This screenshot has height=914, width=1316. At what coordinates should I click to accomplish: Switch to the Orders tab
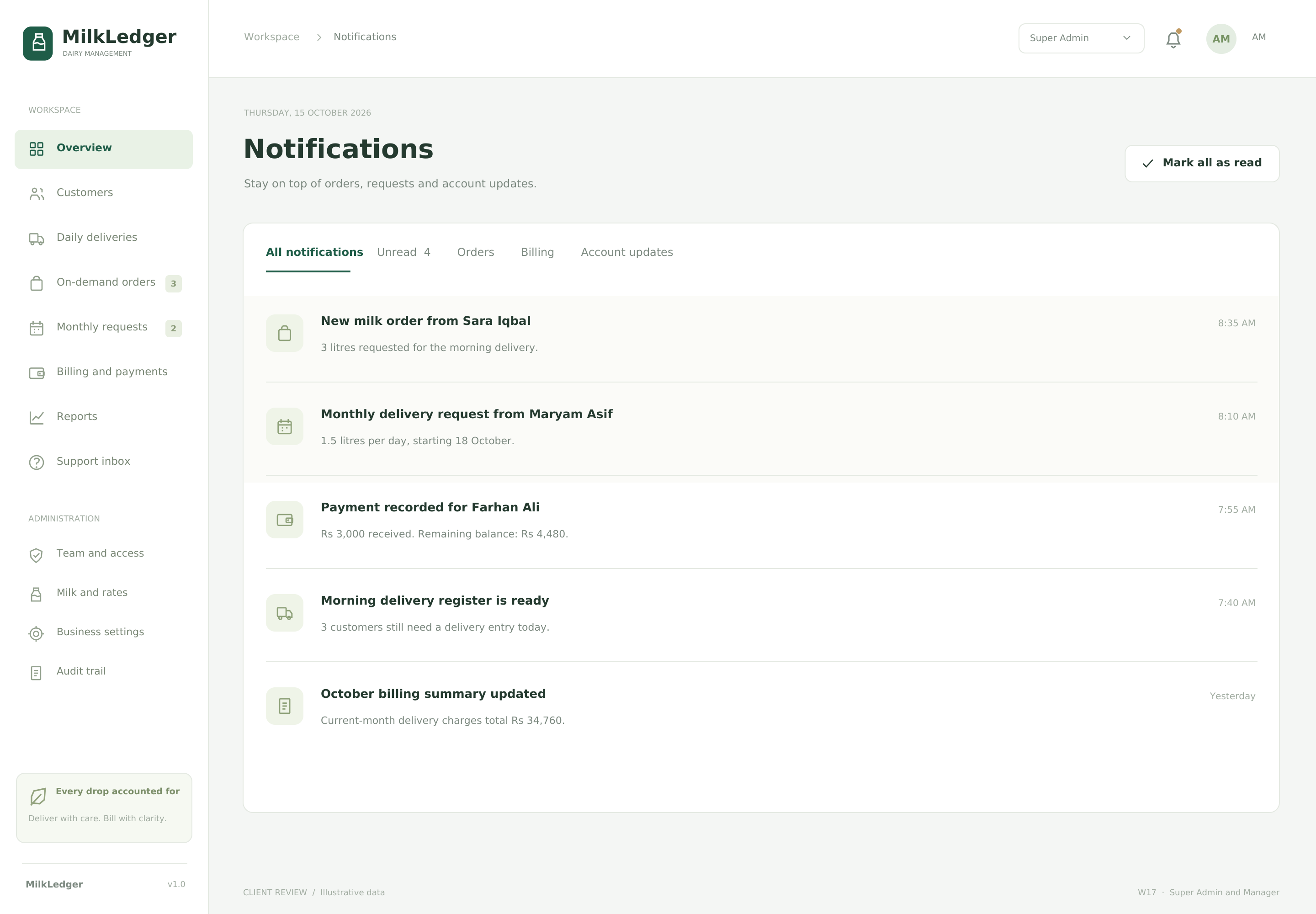[x=475, y=253]
